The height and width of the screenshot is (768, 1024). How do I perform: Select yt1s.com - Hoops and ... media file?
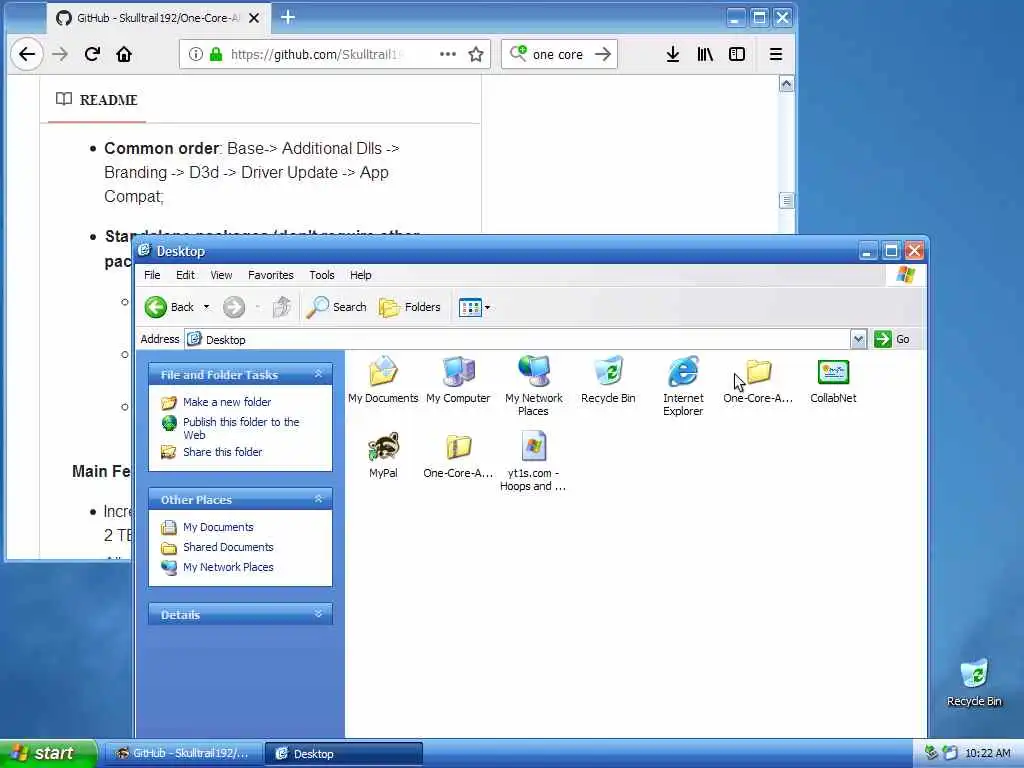click(x=534, y=460)
